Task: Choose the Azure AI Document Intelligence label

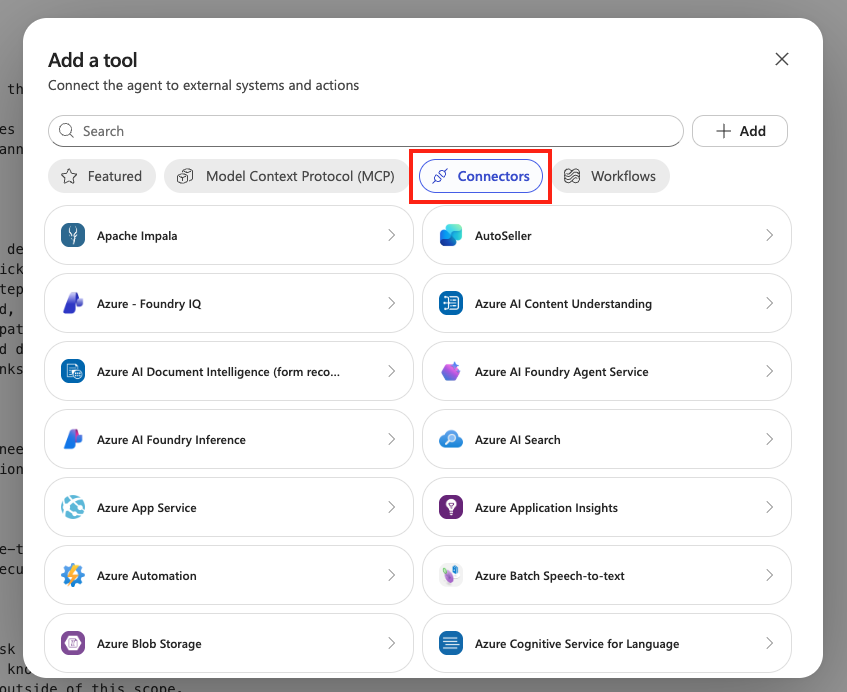Action: click(218, 372)
